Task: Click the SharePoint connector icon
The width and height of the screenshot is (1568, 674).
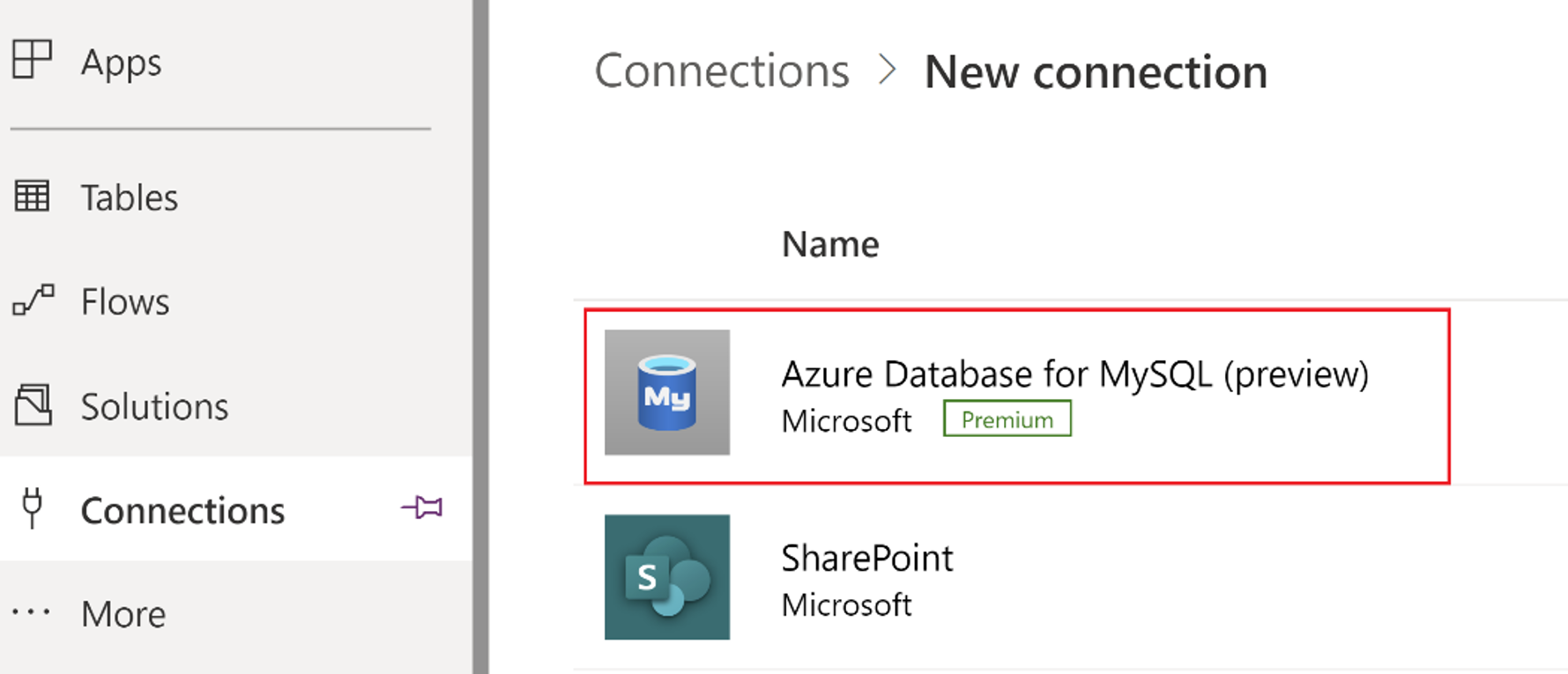Action: coord(666,577)
